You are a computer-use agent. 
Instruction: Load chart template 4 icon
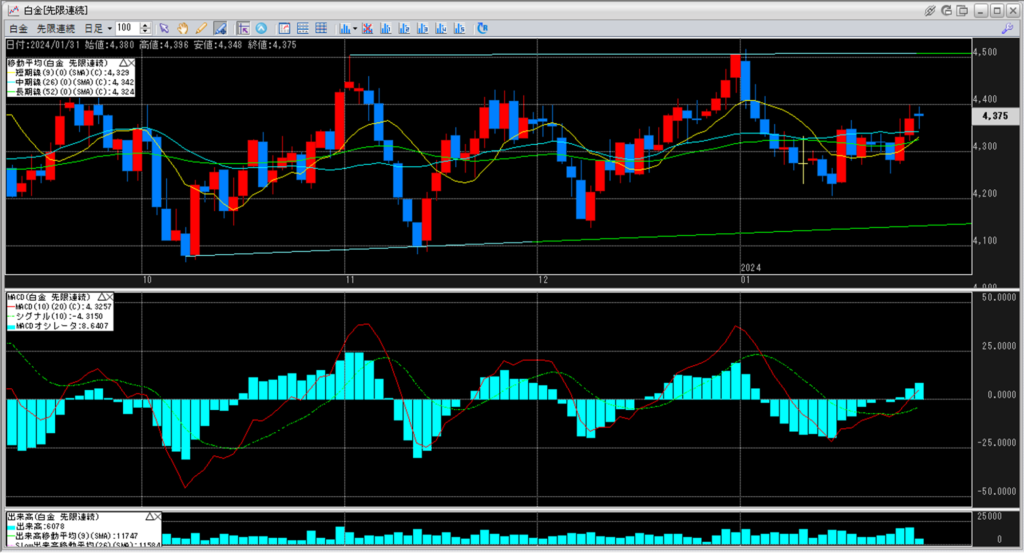(x=440, y=28)
